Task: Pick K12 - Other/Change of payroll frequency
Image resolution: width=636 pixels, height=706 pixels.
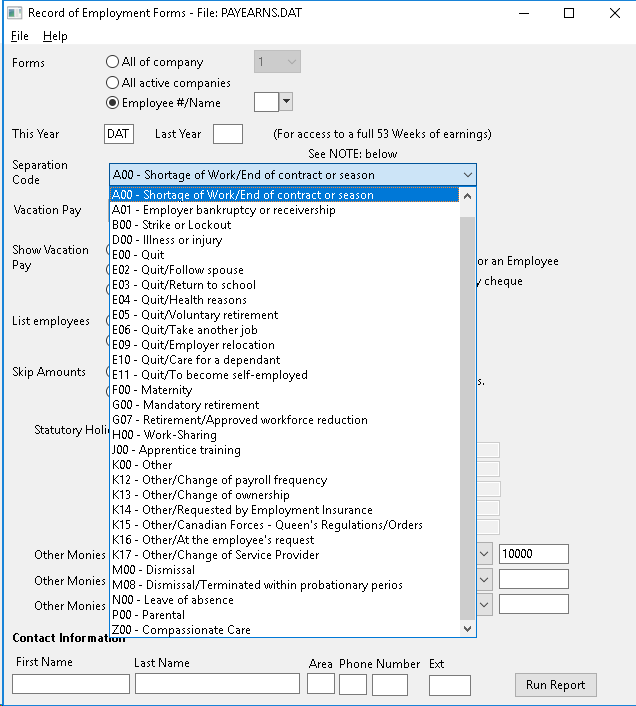Action: pos(284,480)
